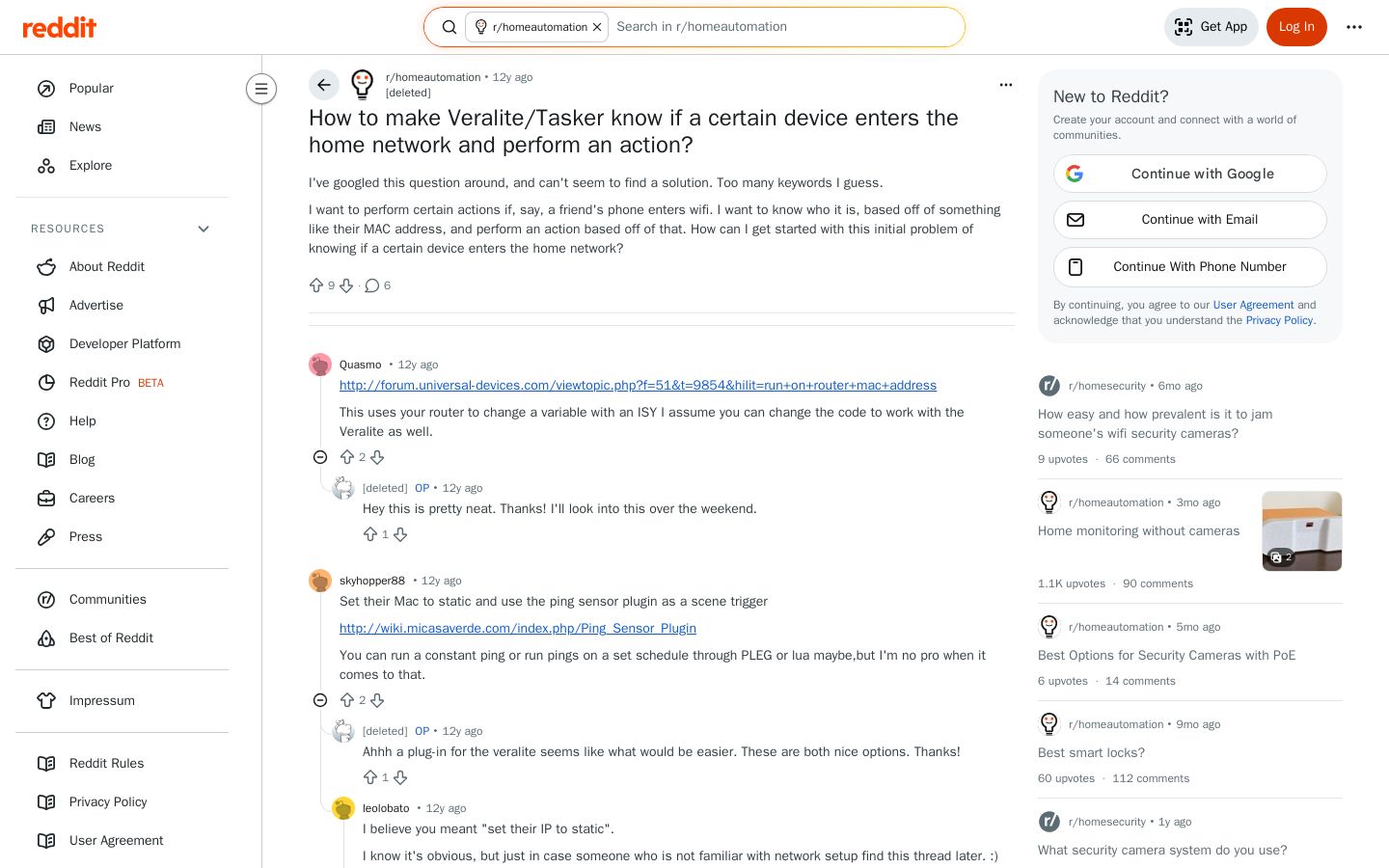Open the post's comments bubble icon
The height and width of the screenshot is (868, 1389).
click(371, 285)
